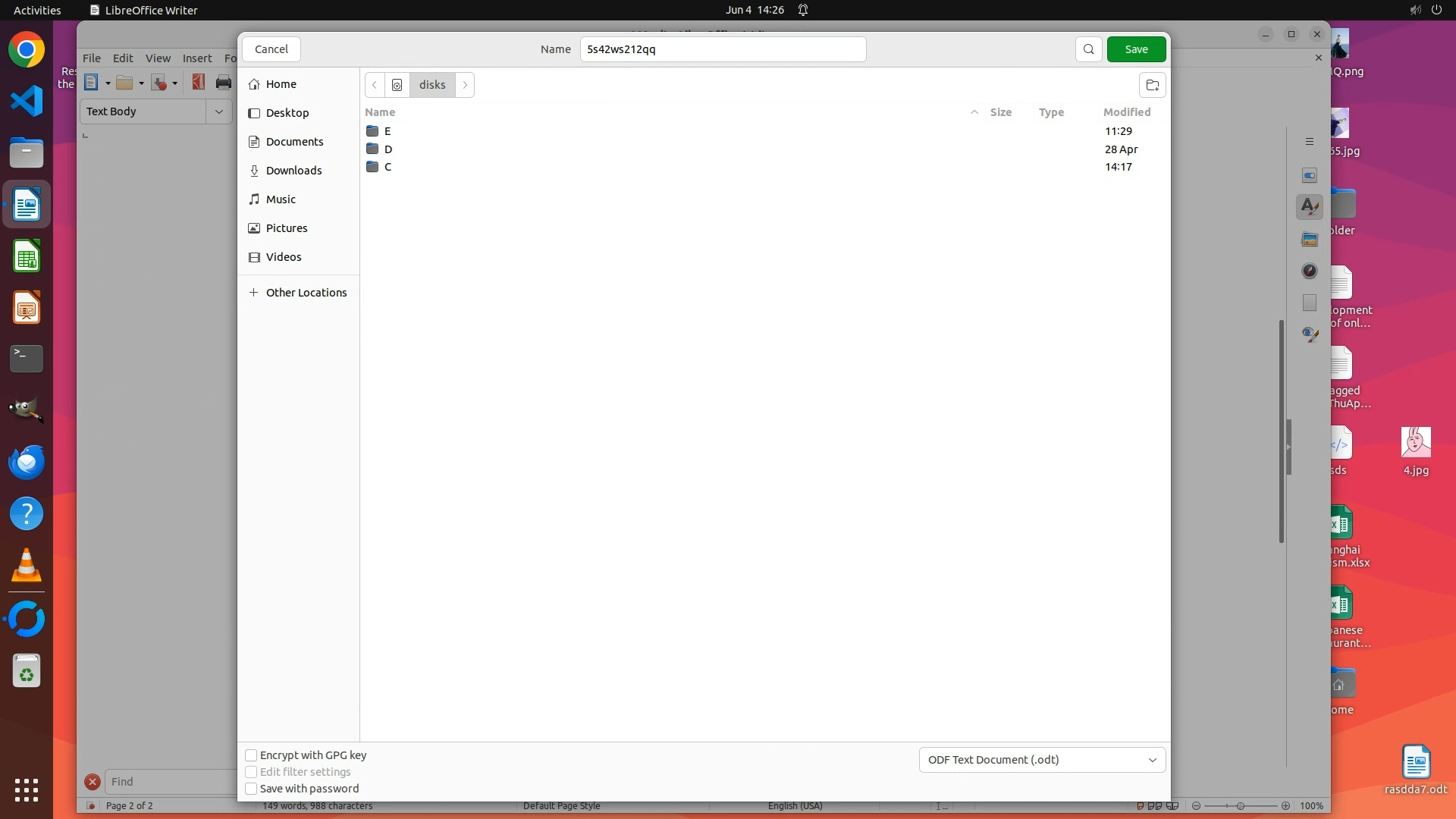Check Save with password option
The width and height of the screenshot is (1456, 819).
tap(251, 789)
